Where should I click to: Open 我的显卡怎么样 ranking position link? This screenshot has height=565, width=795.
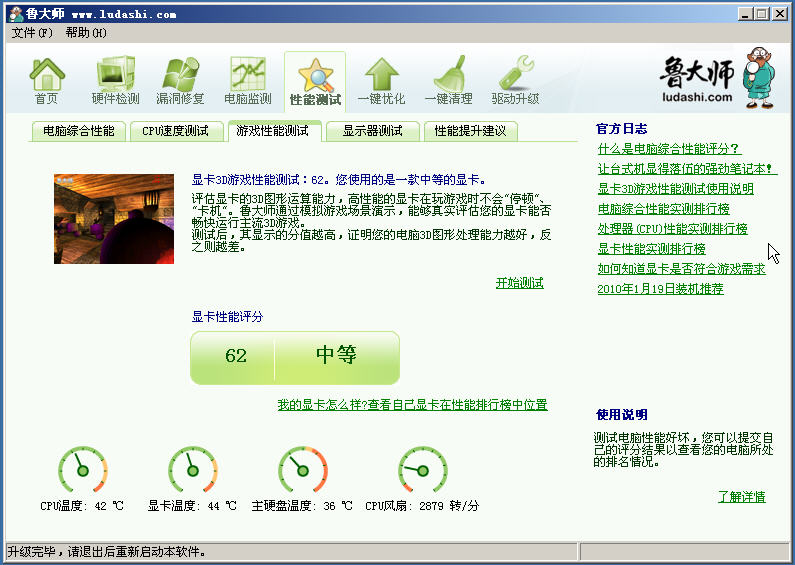(413, 405)
